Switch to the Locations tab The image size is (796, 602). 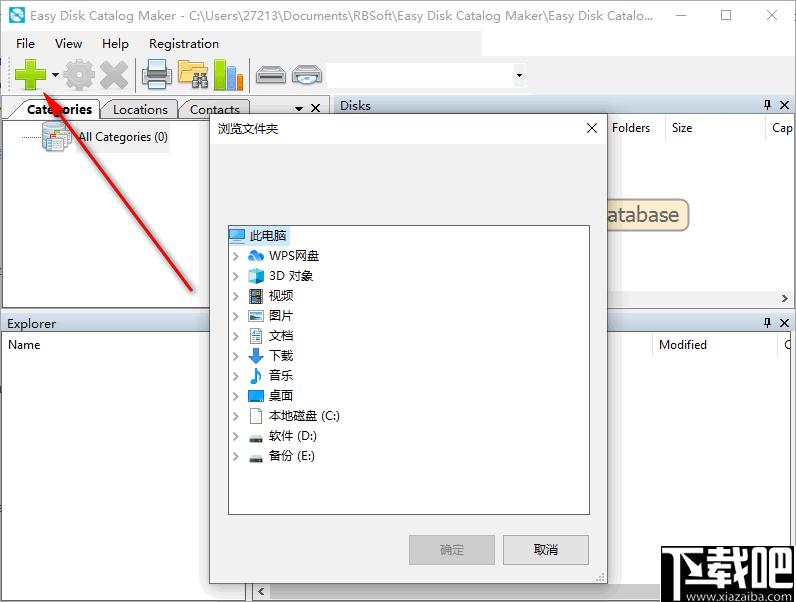[140, 109]
